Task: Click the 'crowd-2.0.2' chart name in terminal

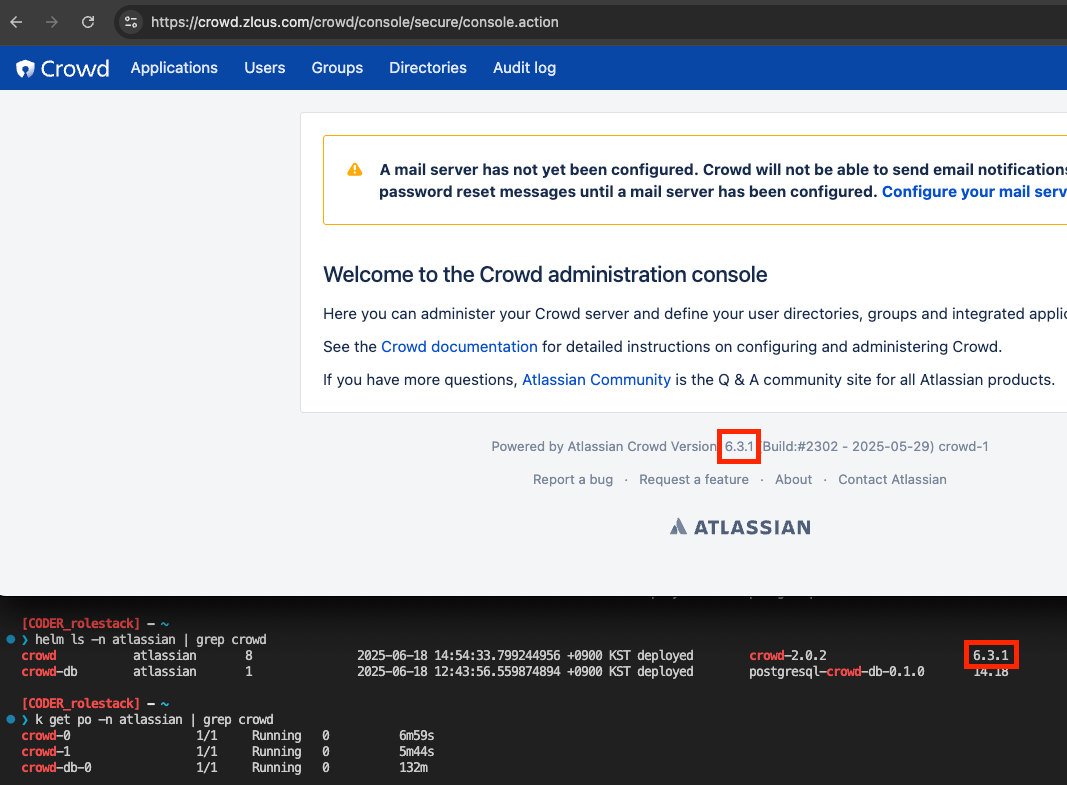Action: point(788,656)
